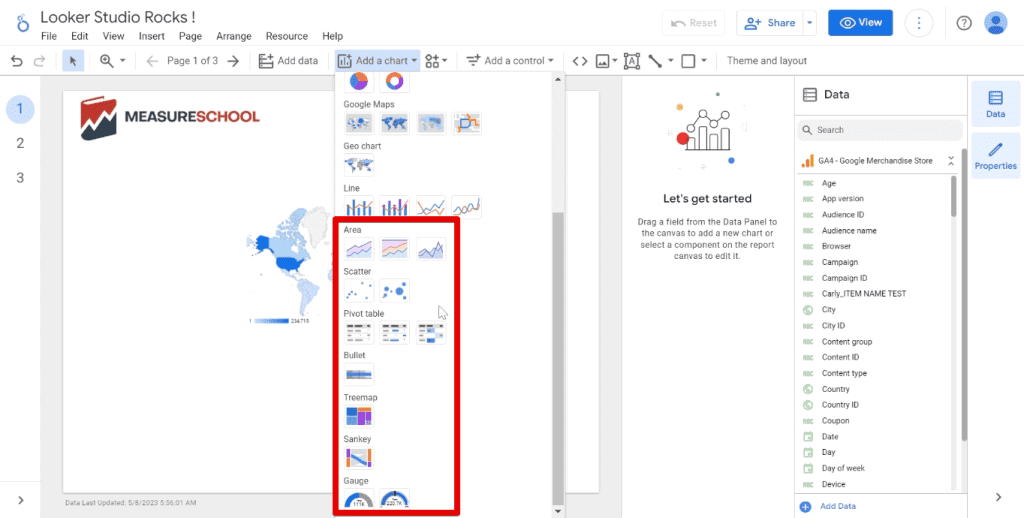Screen dimensions: 1024x518
Task: Expand the page list sidebar chevron
Action: click(20, 500)
